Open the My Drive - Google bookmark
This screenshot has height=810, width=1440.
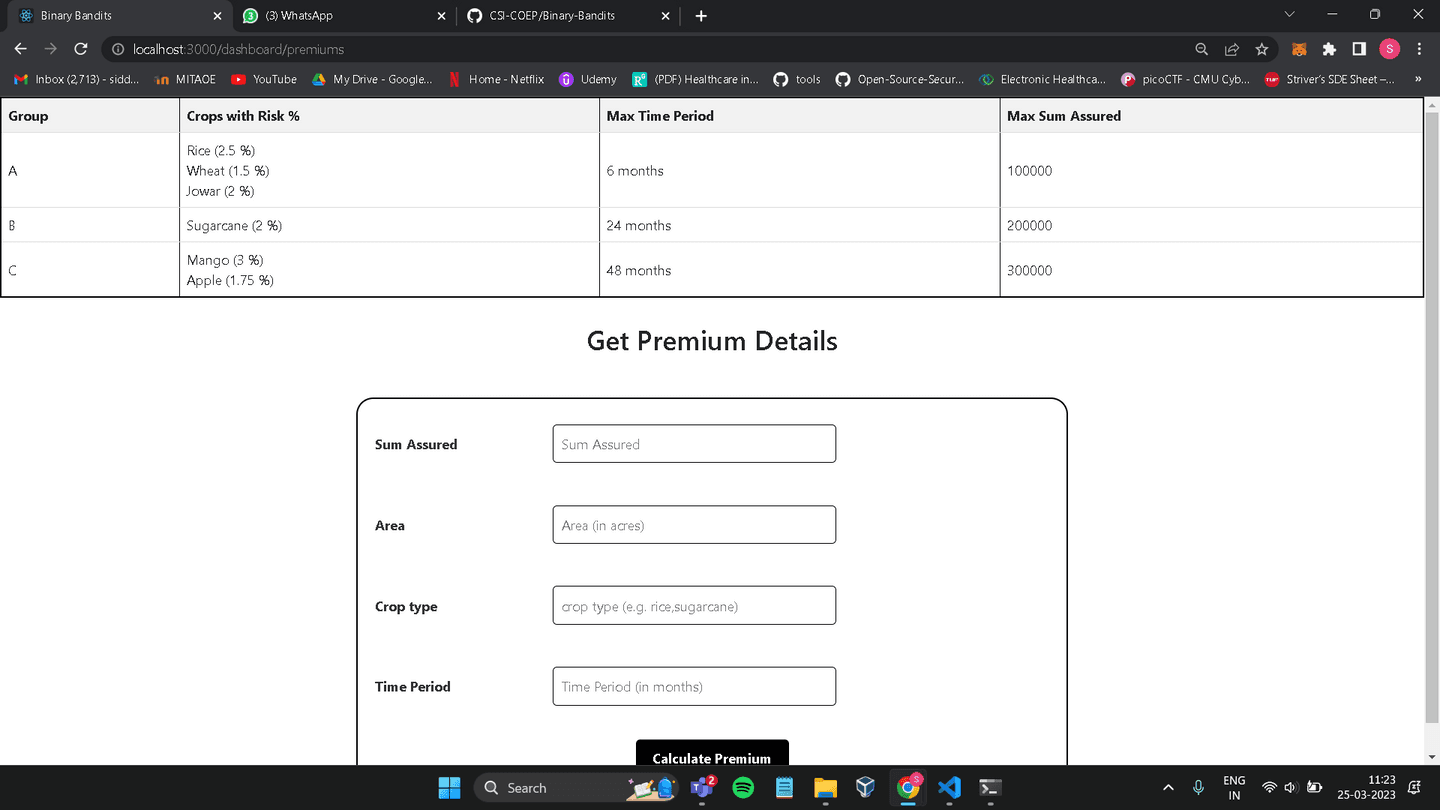coord(372,79)
